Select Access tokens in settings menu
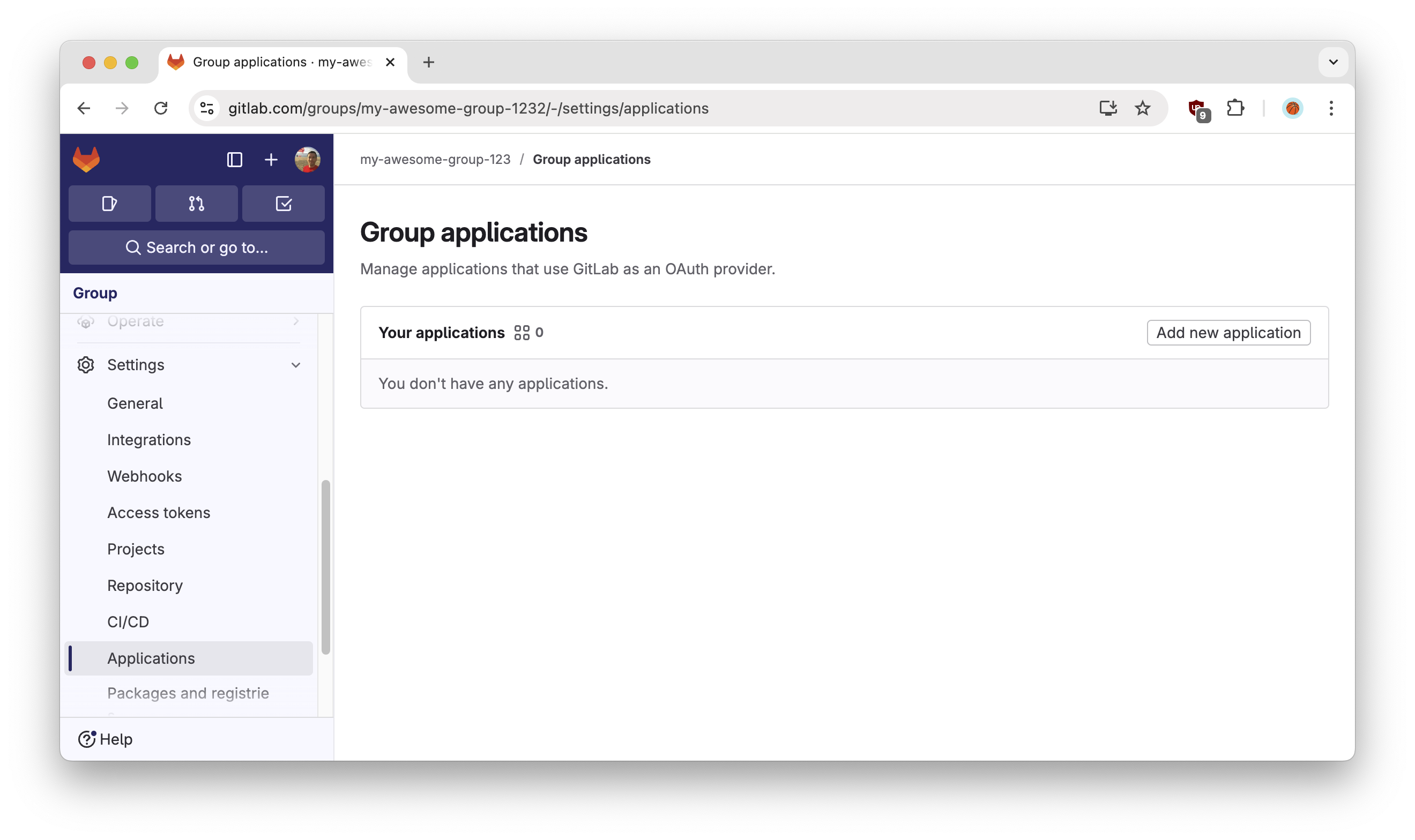This screenshot has height=840, width=1415. point(159,513)
